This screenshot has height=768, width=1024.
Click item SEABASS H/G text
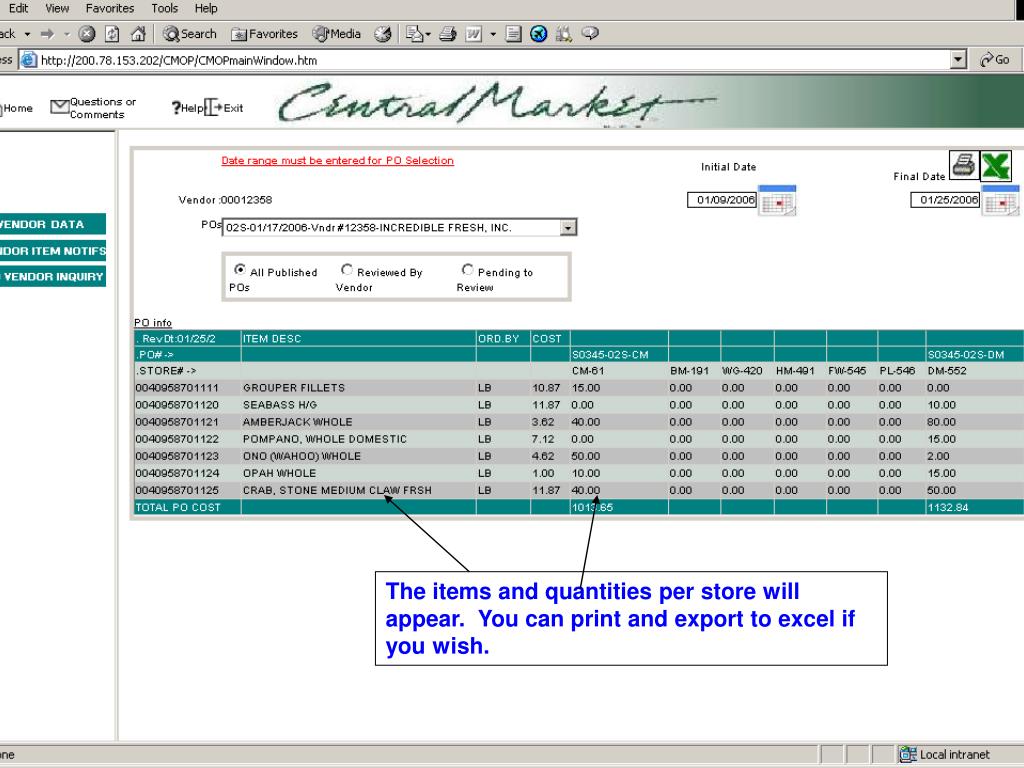(x=280, y=405)
